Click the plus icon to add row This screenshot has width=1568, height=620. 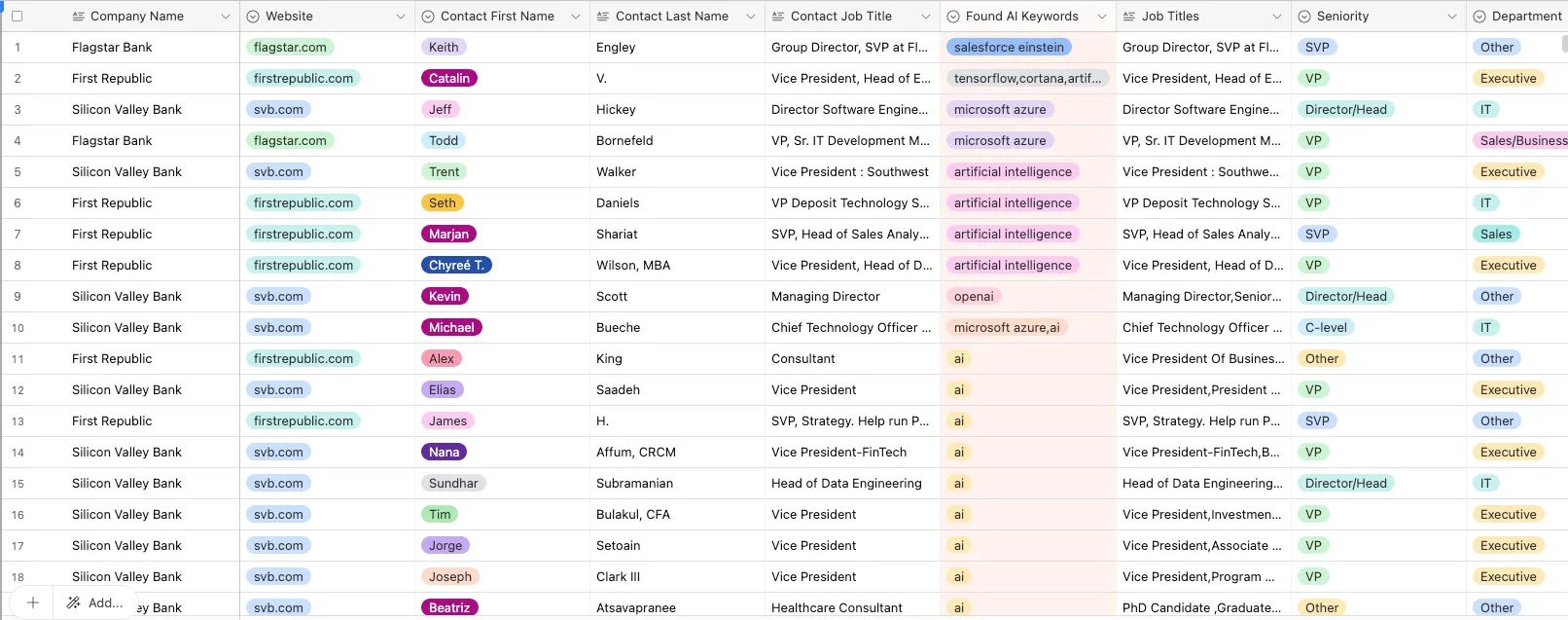tap(32, 602)
